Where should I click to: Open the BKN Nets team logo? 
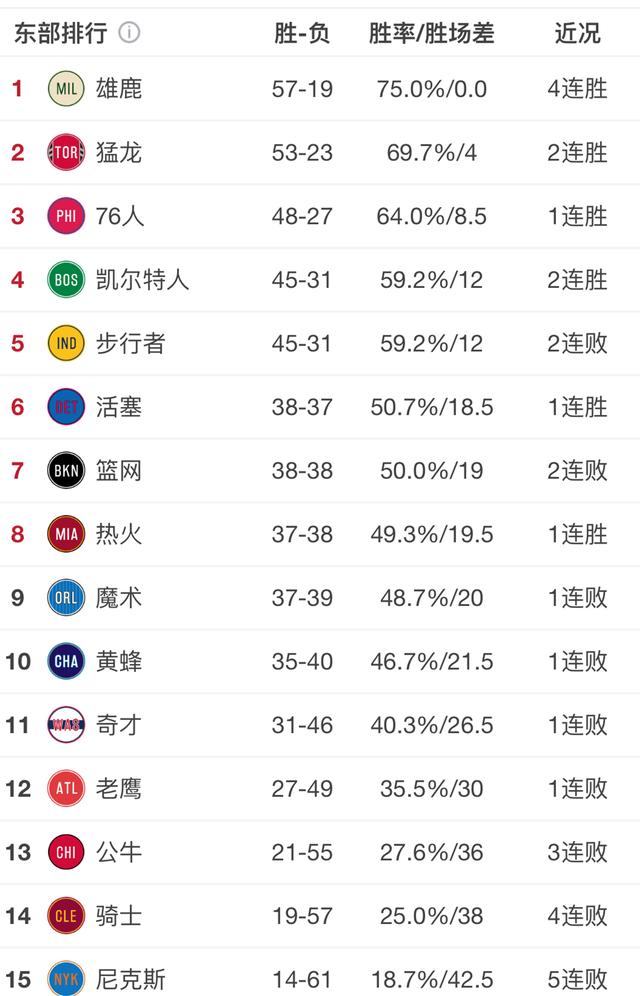[66, 470]
